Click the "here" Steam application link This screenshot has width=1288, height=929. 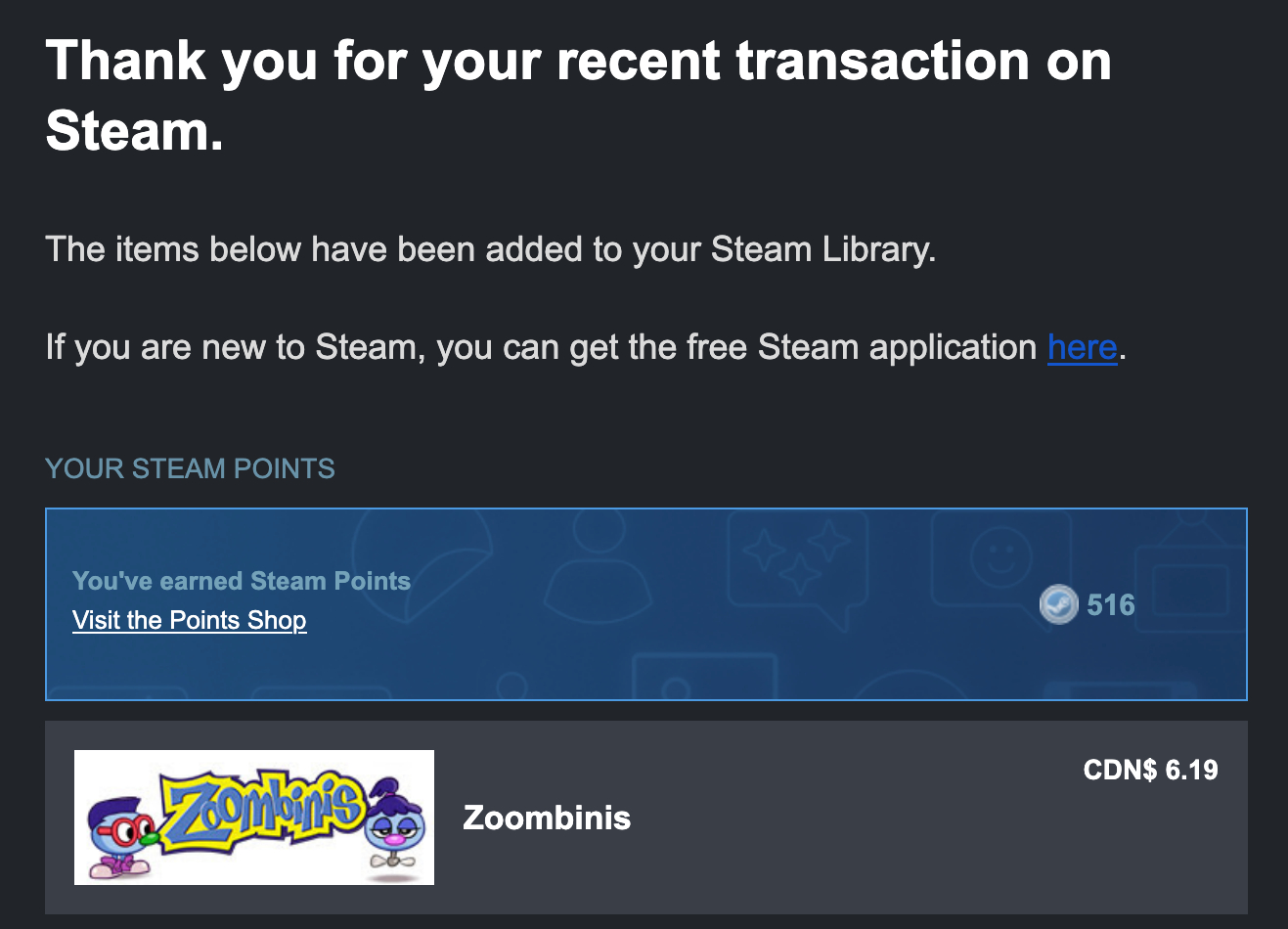(1082, 347)
